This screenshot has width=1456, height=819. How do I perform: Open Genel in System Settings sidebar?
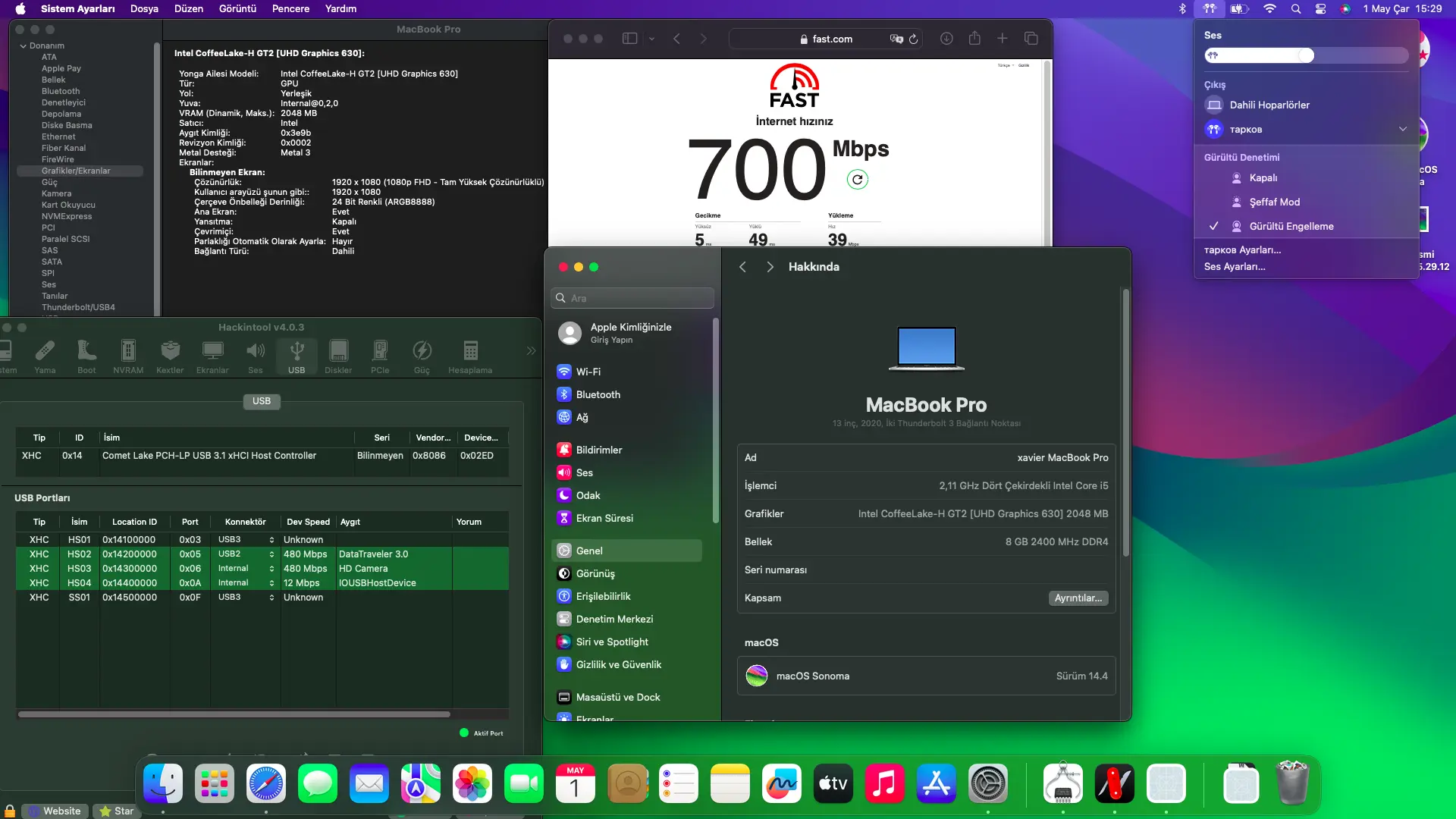coord(627,551)
